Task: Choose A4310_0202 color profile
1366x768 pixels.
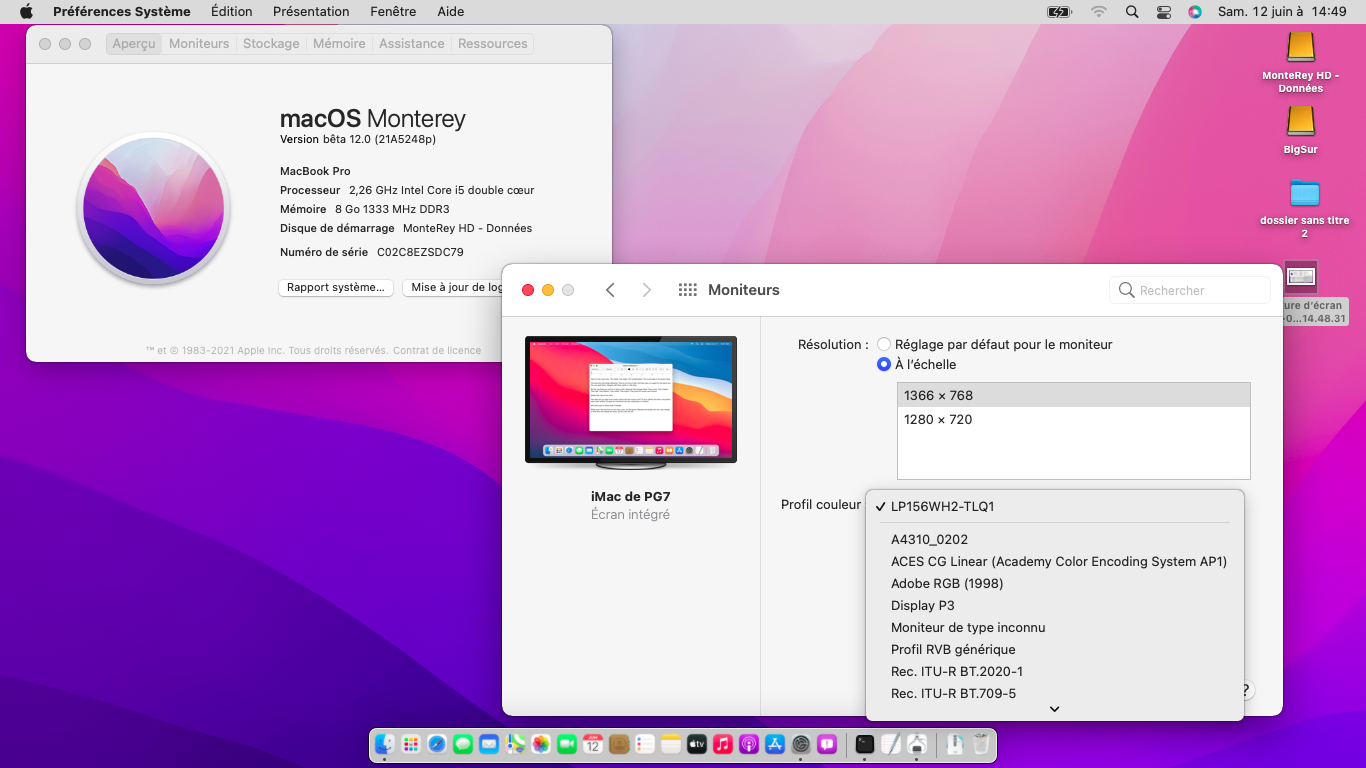Action: pyautogui.click(x=1055, y=539)
